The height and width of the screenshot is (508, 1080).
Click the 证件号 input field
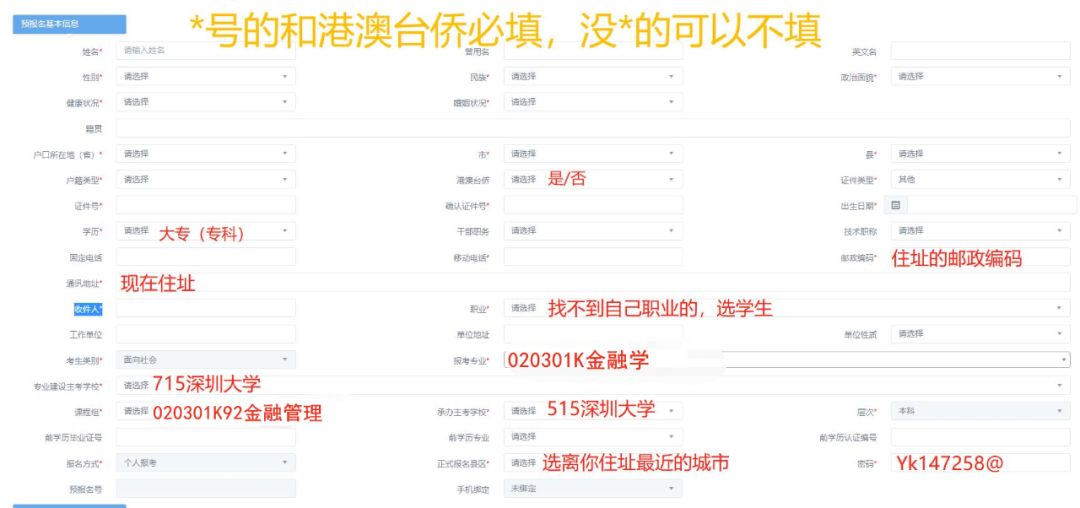coord(205,205)
